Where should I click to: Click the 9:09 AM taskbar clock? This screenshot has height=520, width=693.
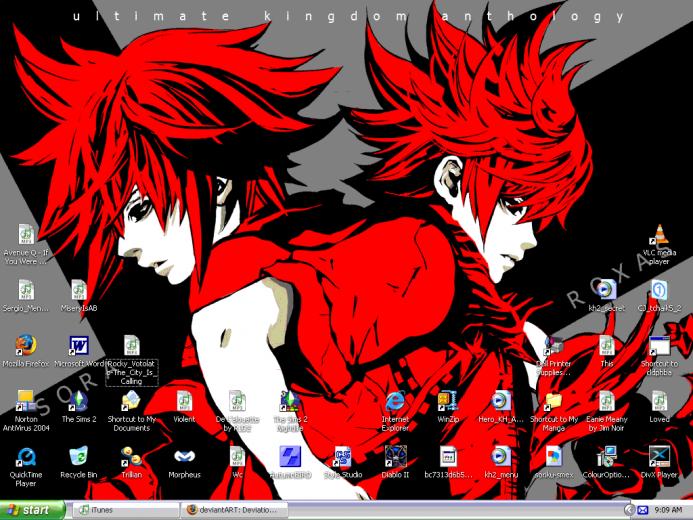point(668,510)
